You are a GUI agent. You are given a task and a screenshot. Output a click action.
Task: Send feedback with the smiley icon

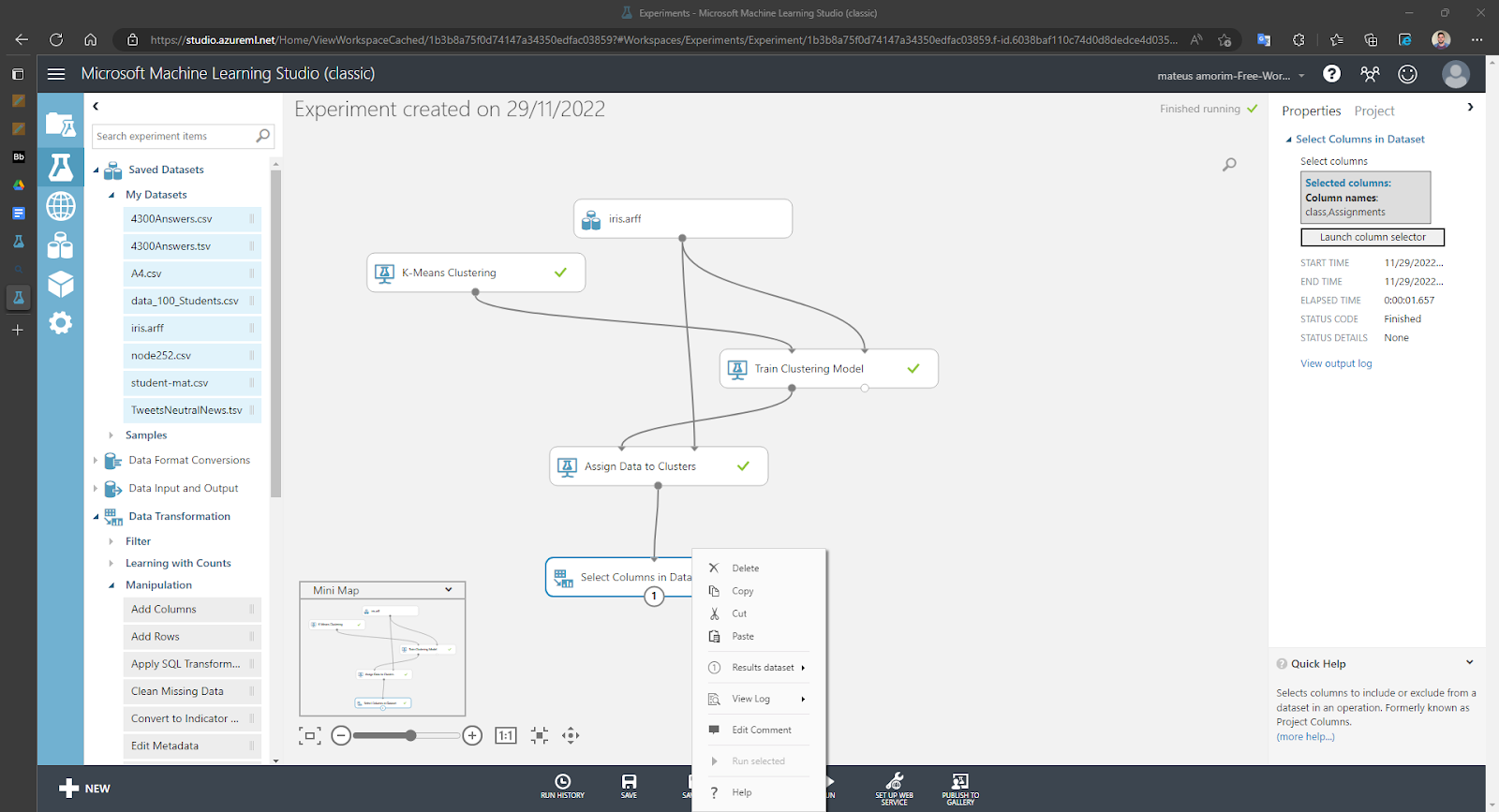(1407, 74)
